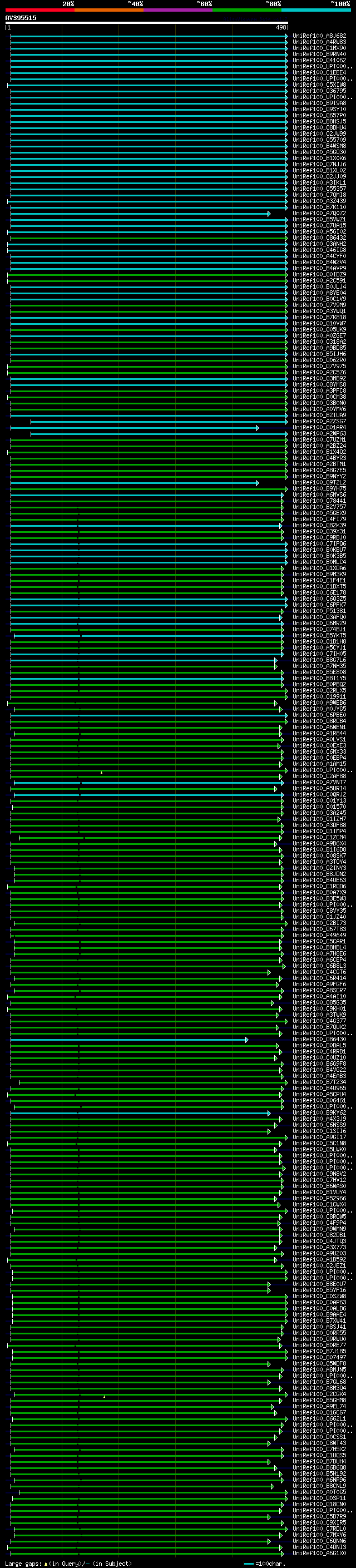
Task: Open hit UniRef100_B9RN40
Action: 319,54
